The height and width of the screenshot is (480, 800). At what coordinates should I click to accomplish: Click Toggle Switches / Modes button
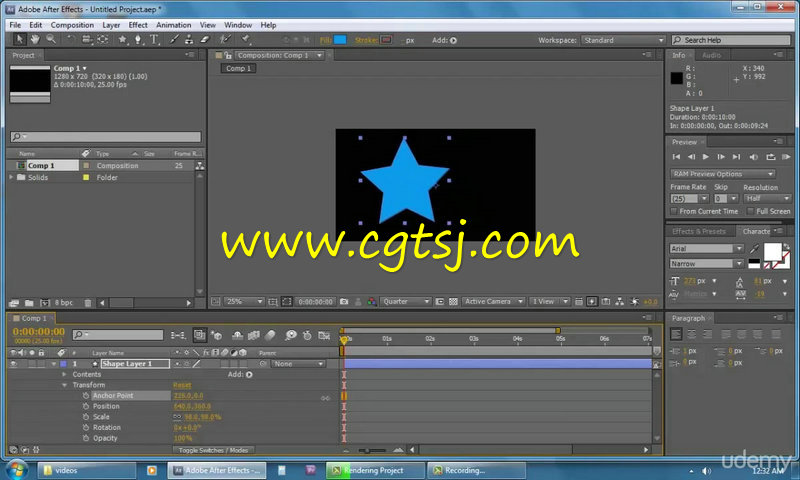[213, 450]
